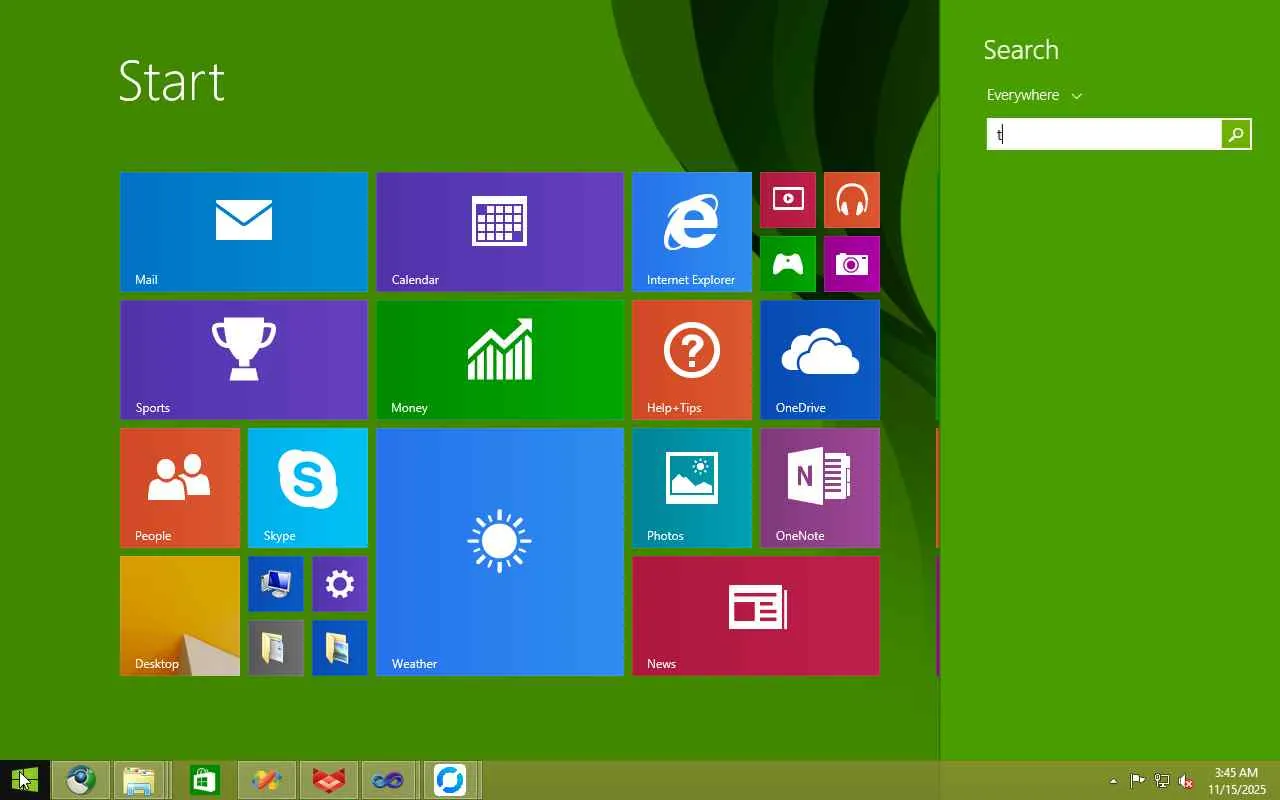
Task: Open the OneDrive tile
Action: (x=820, y=360)
